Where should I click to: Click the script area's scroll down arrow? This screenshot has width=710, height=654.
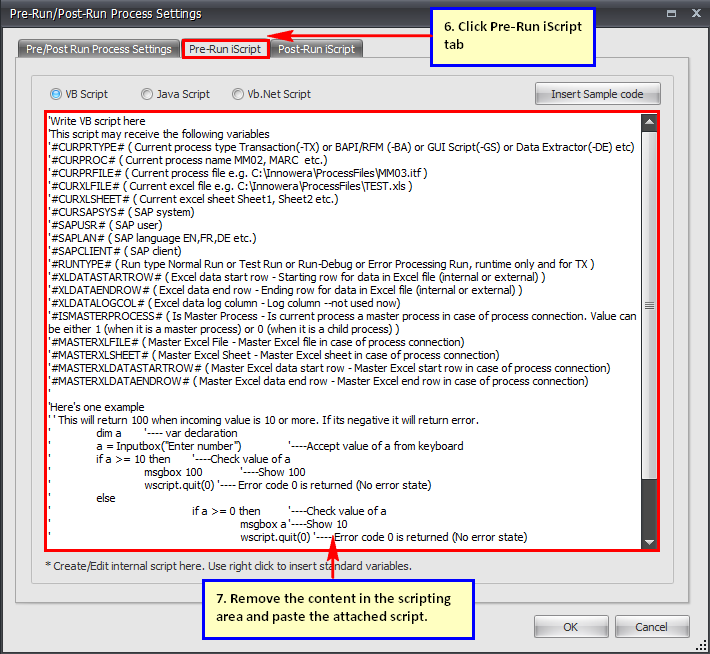click(x=650, y=542)
